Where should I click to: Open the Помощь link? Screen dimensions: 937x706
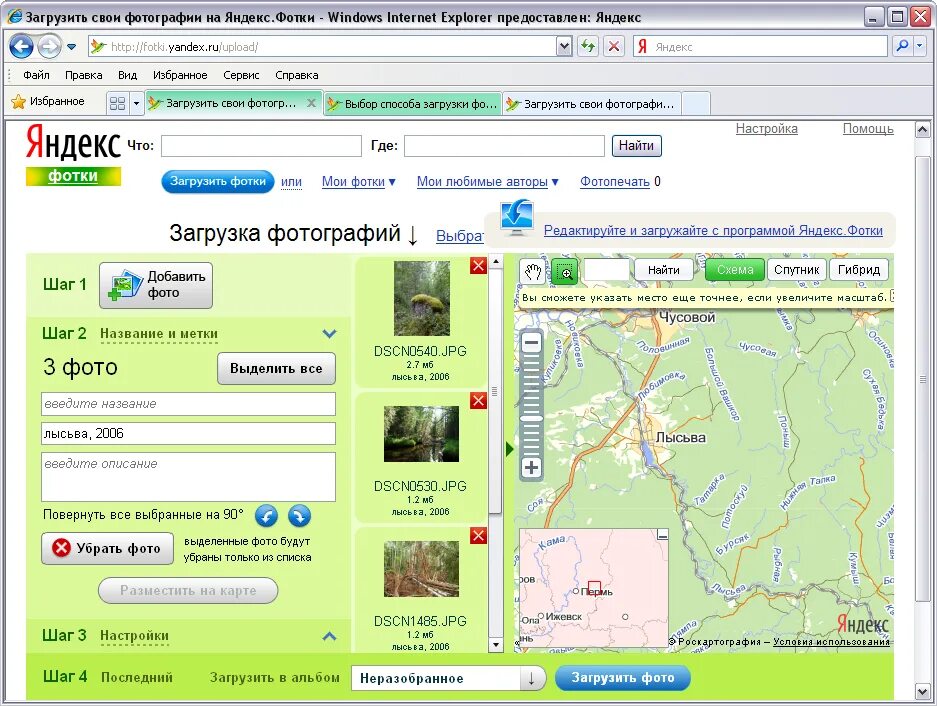[868, 129]
